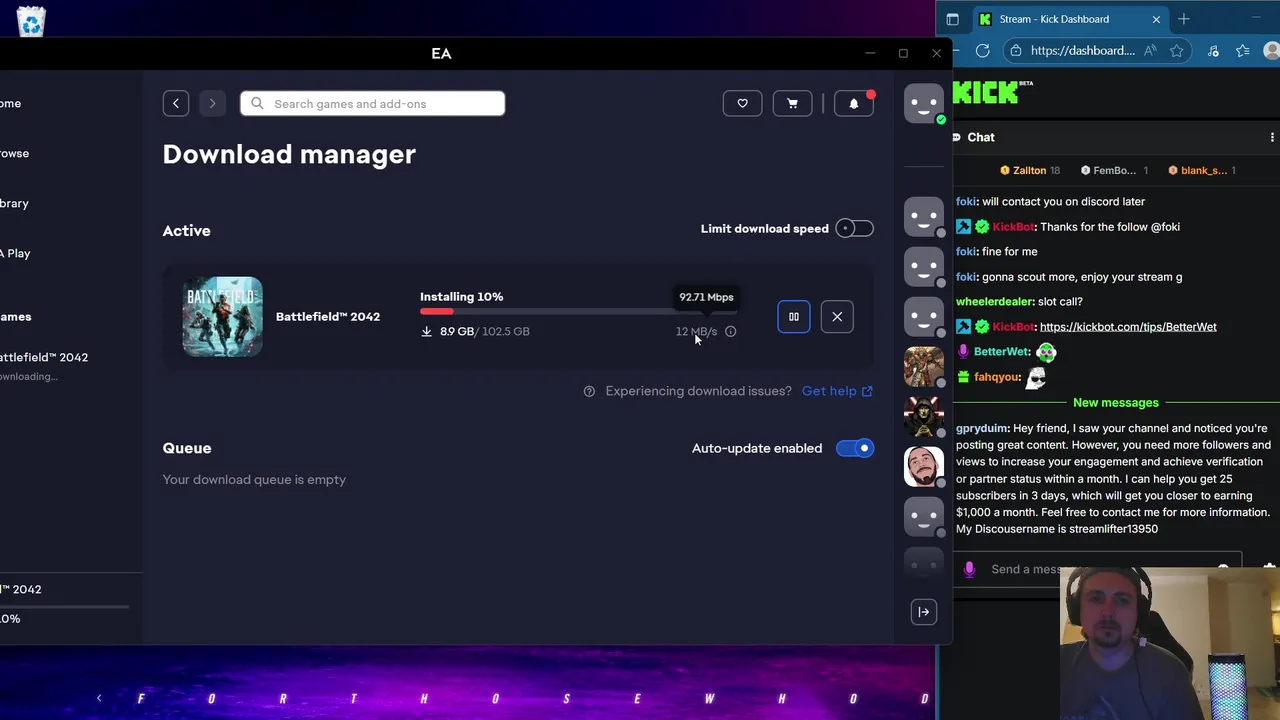Click top chatter FemBo...
The height and width of the screenshot is (720, 1280).
pyautogui.click(x=1114, y=170)
